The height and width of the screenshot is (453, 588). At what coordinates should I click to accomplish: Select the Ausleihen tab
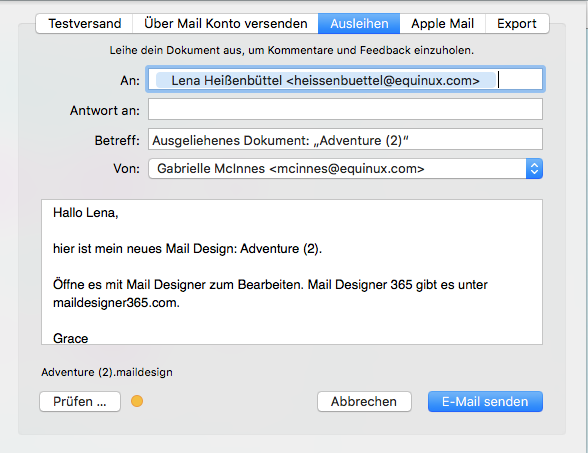click(359, 24)
